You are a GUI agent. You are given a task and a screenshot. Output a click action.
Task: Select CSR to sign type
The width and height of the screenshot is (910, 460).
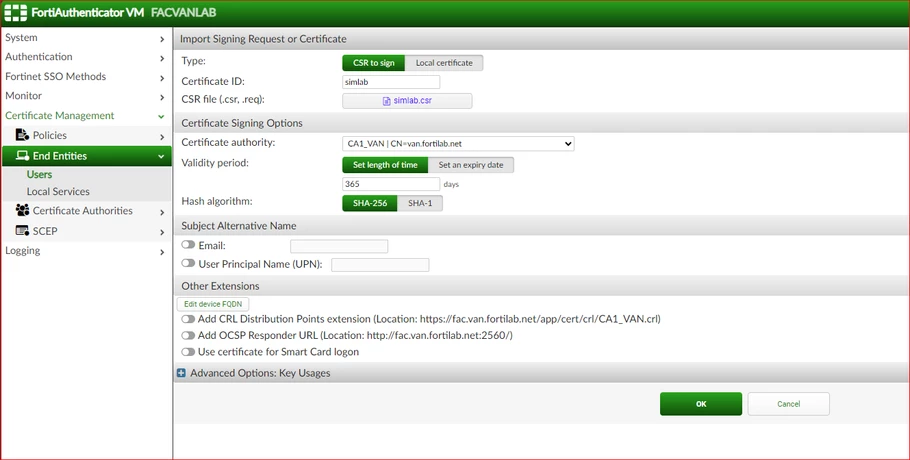(x=373, y=63)
